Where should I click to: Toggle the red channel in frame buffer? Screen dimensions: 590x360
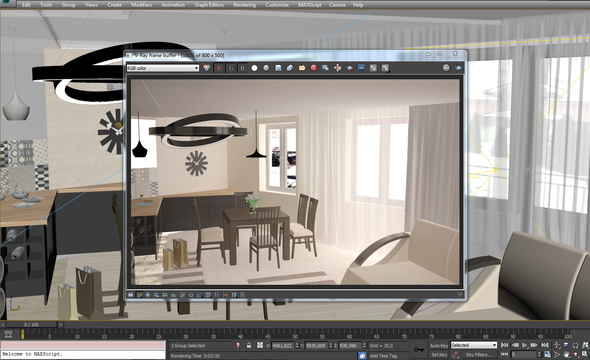point(219,68)
